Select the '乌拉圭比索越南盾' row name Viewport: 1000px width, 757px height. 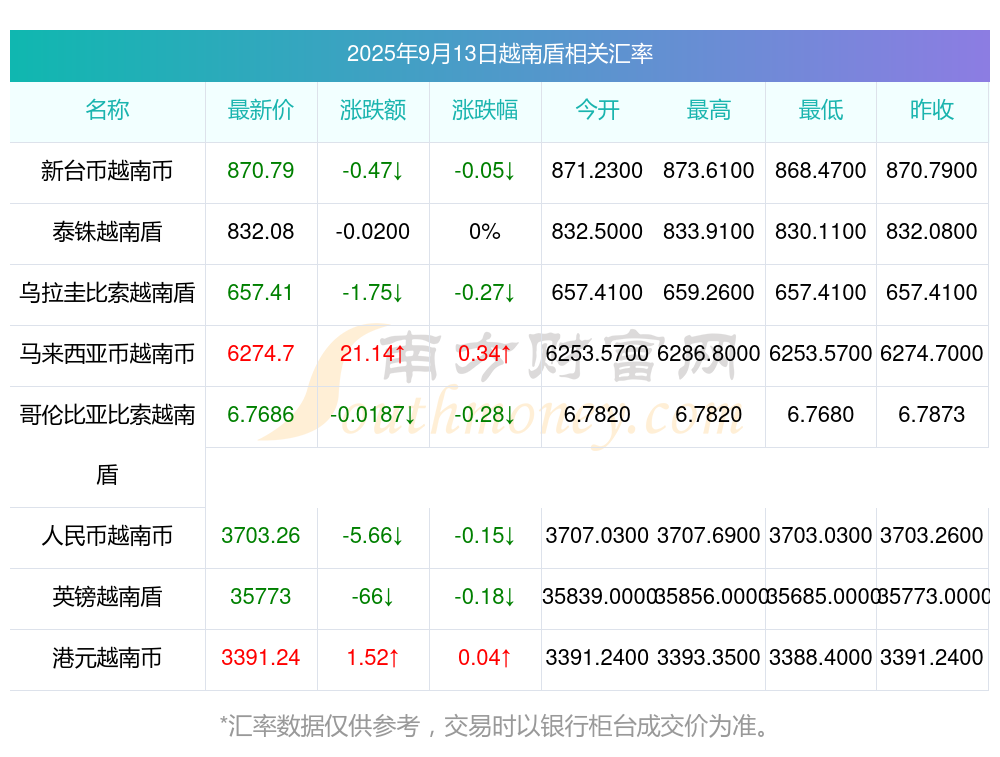click(x=107, y=293)
